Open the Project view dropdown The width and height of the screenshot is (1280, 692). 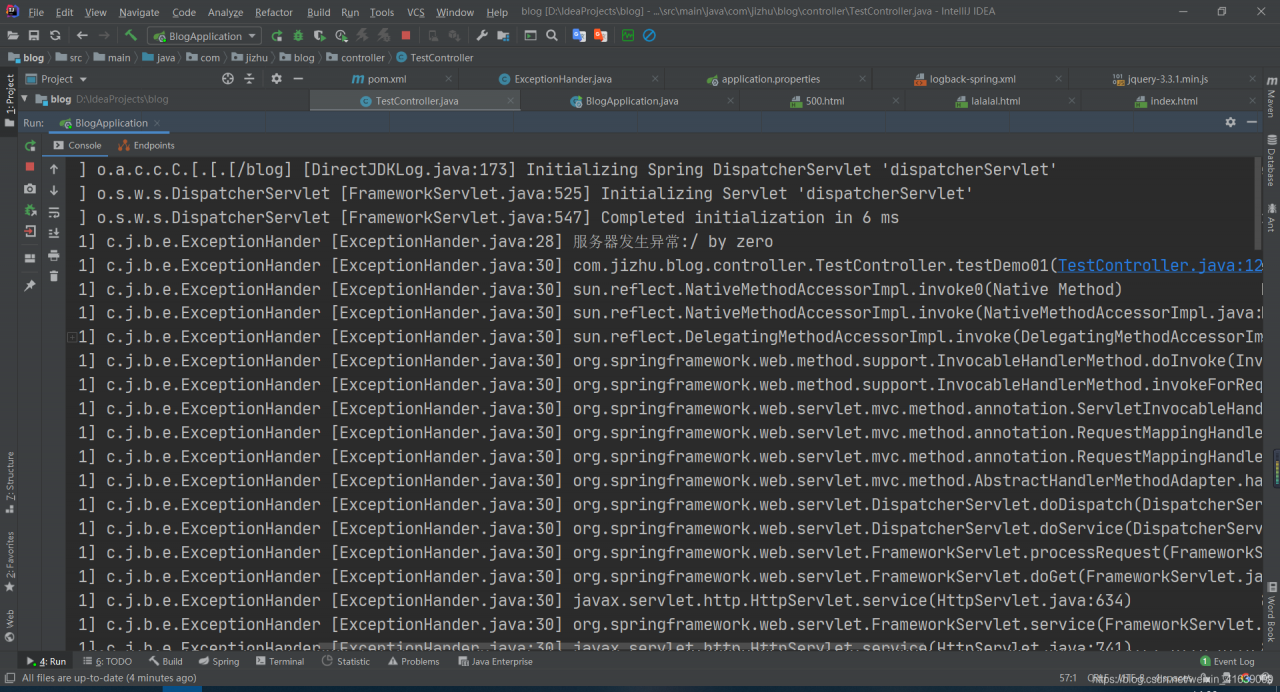[56, 79]
